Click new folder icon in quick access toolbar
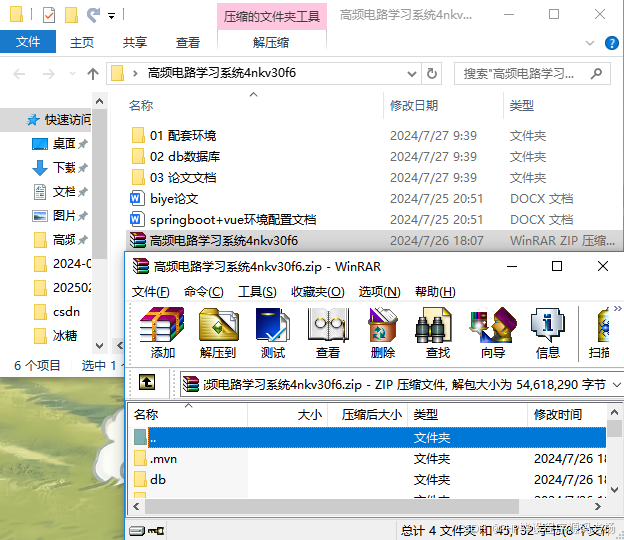The width and height of the screenshot is (624, 540). (71, 15)
